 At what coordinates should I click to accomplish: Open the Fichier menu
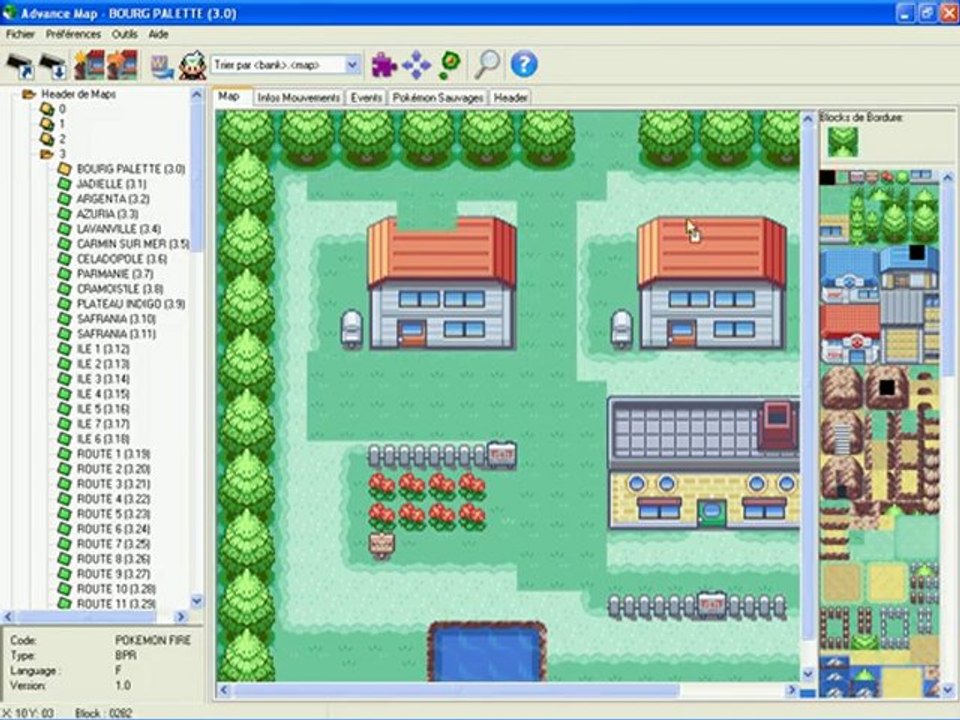(x=20, y=34)
